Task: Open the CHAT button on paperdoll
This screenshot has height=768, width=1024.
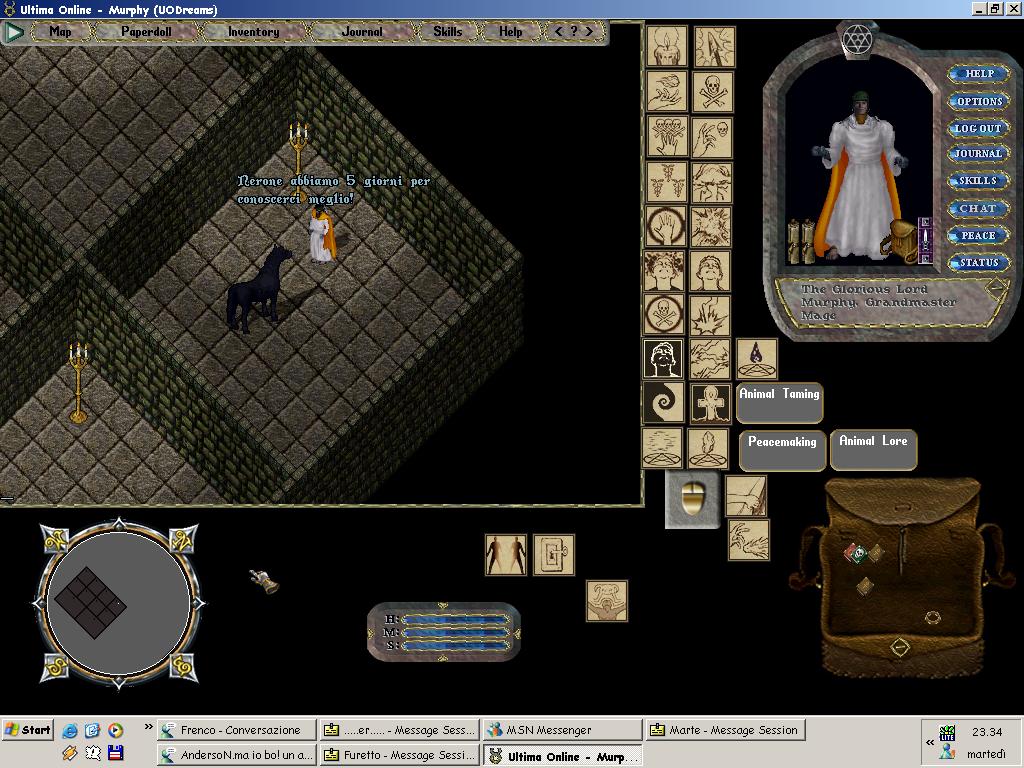Action: point(978,208)
